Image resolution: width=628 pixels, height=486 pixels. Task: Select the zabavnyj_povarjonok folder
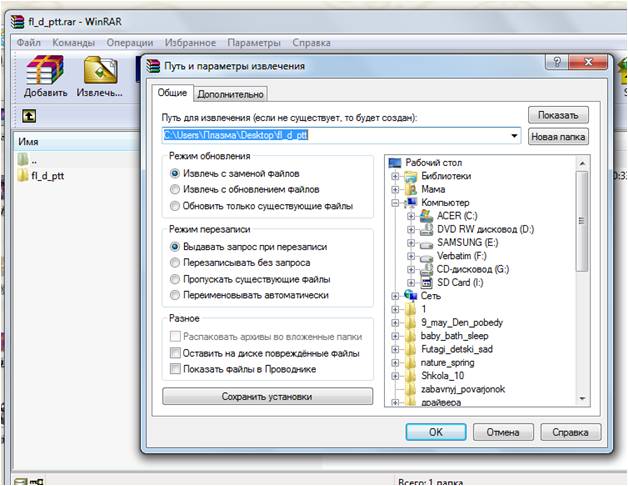click(x=463, y=389)
